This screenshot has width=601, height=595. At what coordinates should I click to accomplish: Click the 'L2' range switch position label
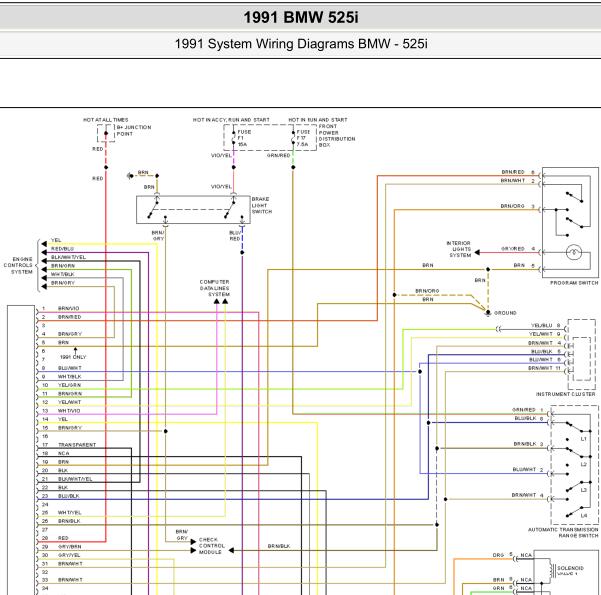point(584,465)
